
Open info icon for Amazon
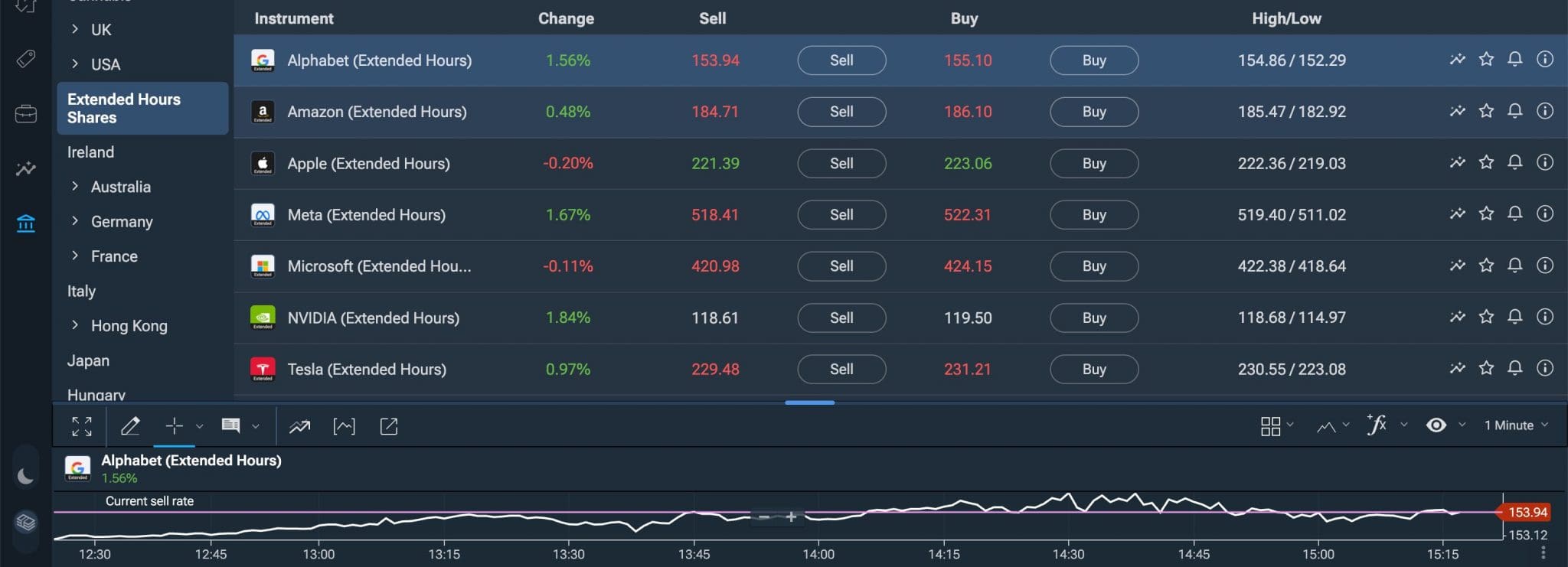click(x=1545, y=111)
